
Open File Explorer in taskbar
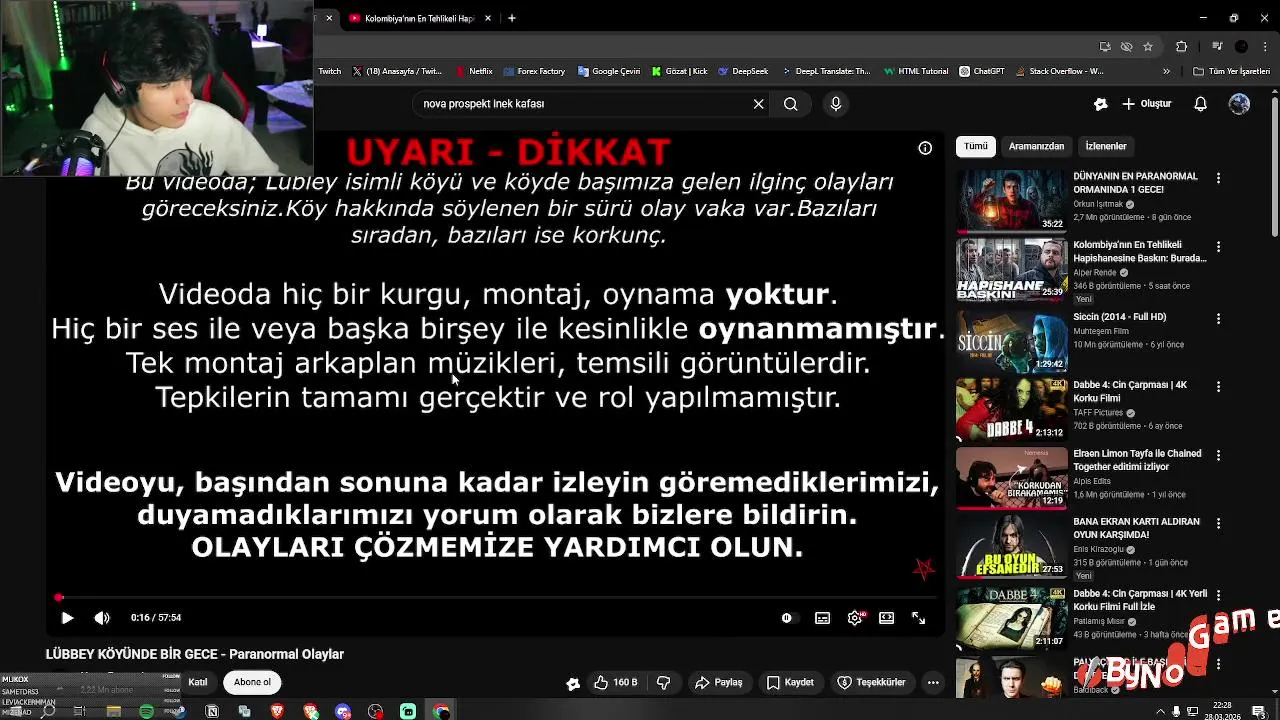113,711
